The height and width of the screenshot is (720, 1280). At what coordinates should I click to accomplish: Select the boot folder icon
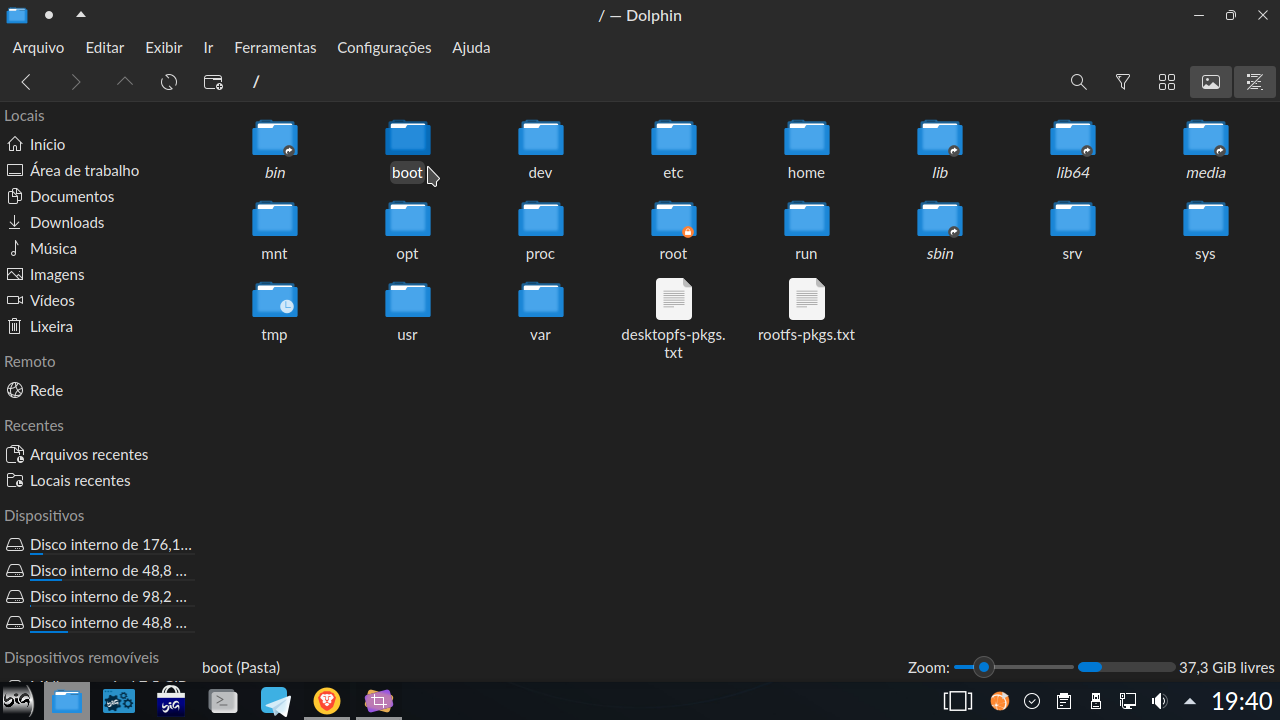(x=408, y=138)
